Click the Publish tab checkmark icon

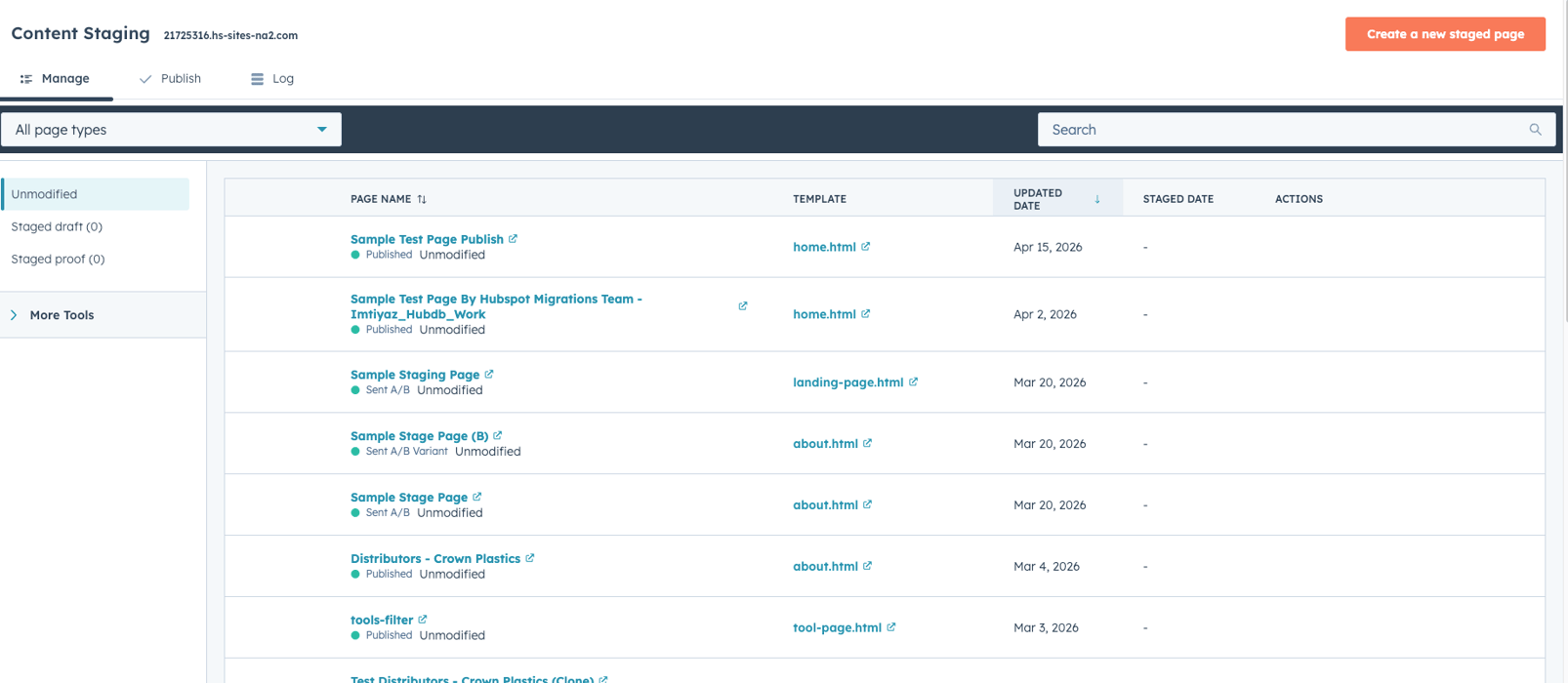click(145, 79)
